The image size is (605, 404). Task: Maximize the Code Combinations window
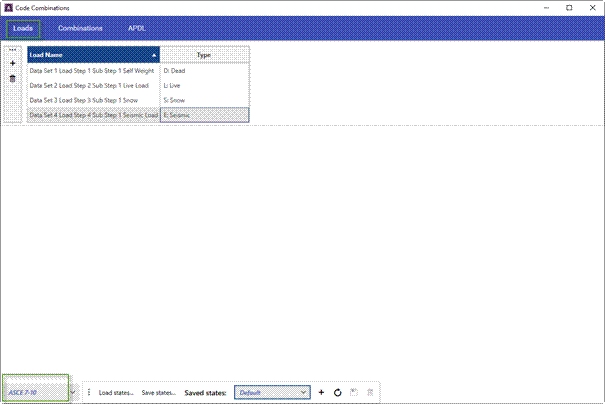pos(569,8)
